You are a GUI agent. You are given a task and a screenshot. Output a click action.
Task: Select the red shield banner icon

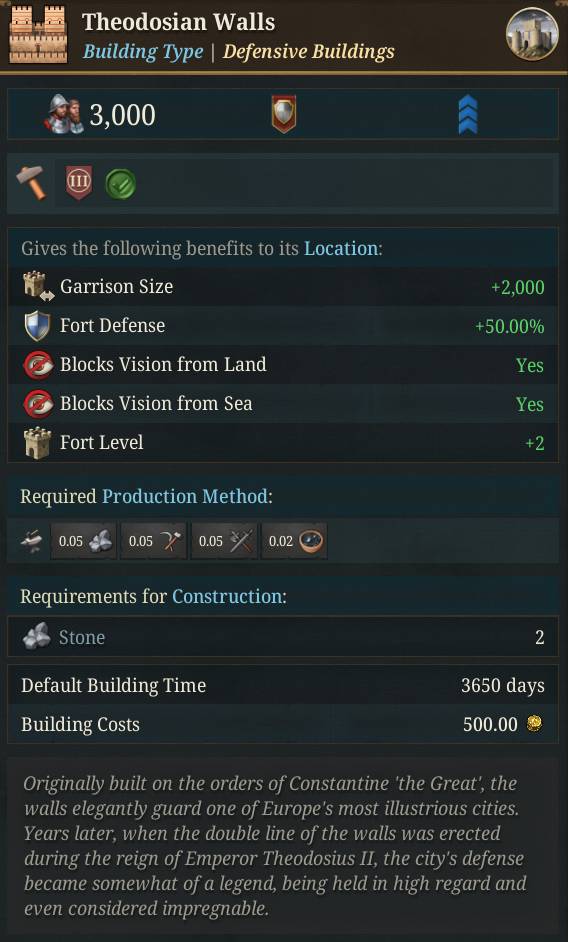point(284,114)
